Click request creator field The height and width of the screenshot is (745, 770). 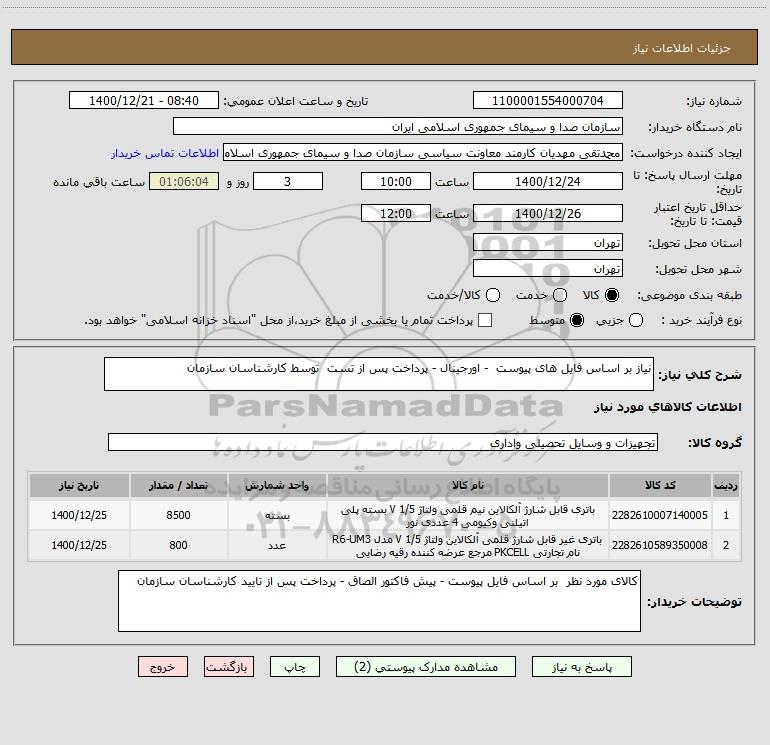pos(423,153)
